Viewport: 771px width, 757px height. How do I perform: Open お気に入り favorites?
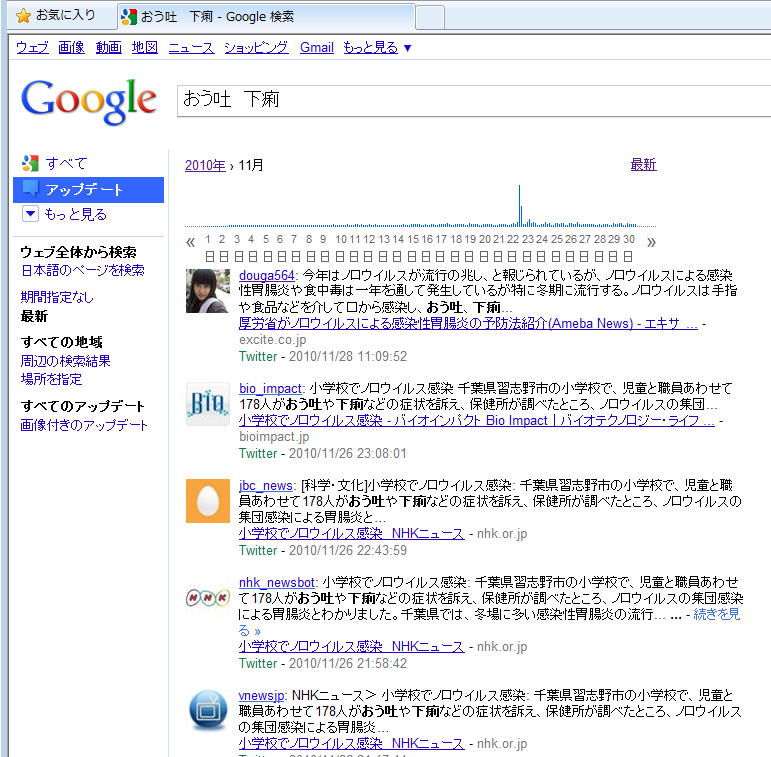56,15
